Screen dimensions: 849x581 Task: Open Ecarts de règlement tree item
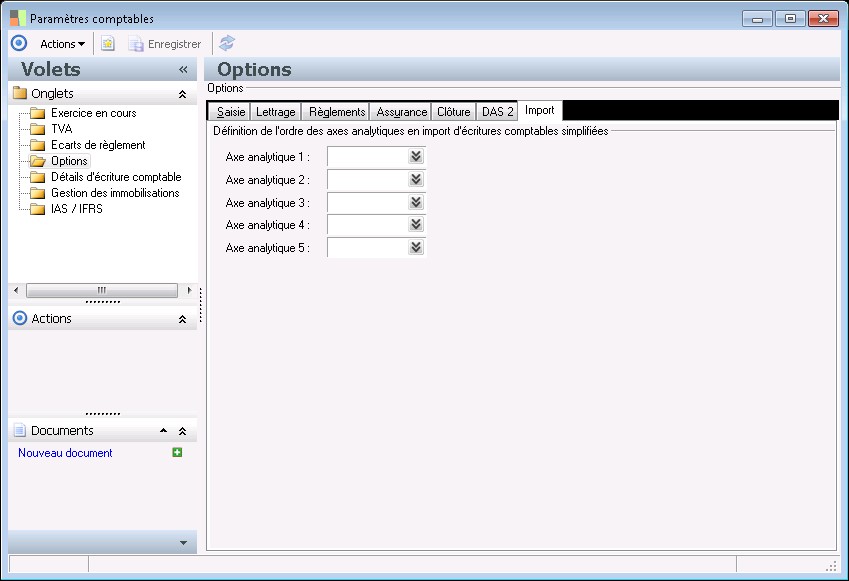(x=98, y=145)
